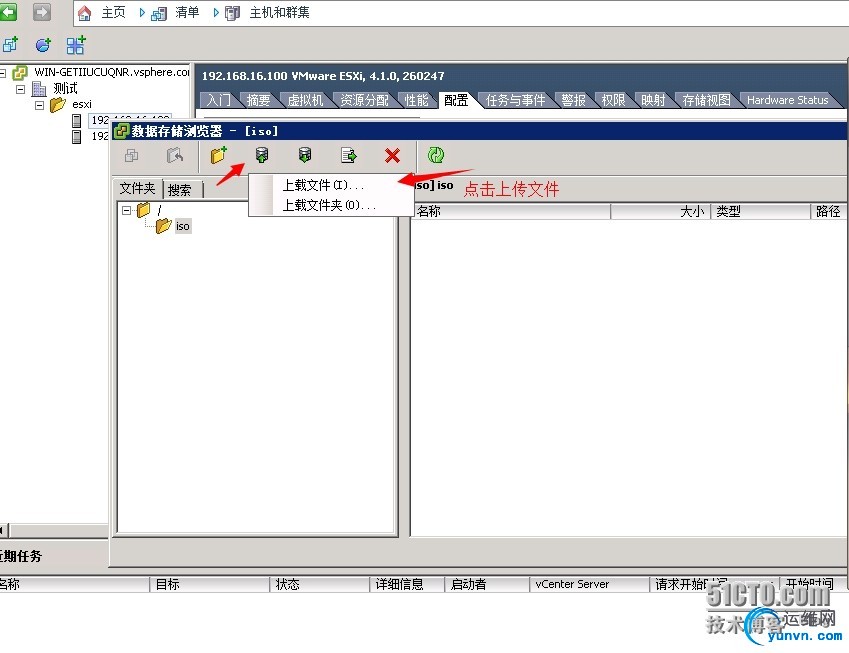The image size is (849, 653).
Task: Open the 性能 tab for the ESXi host
Action: click(x=415, y=99)
